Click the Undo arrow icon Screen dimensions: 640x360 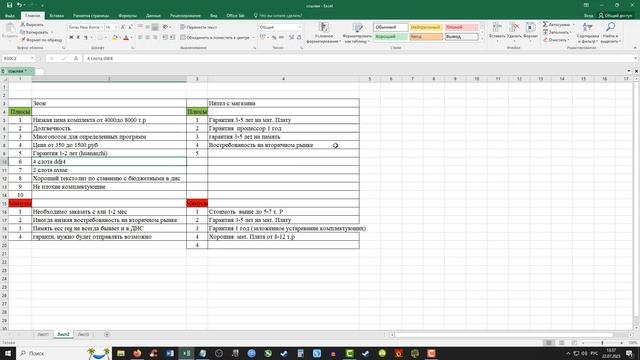[x=19, y=5]
